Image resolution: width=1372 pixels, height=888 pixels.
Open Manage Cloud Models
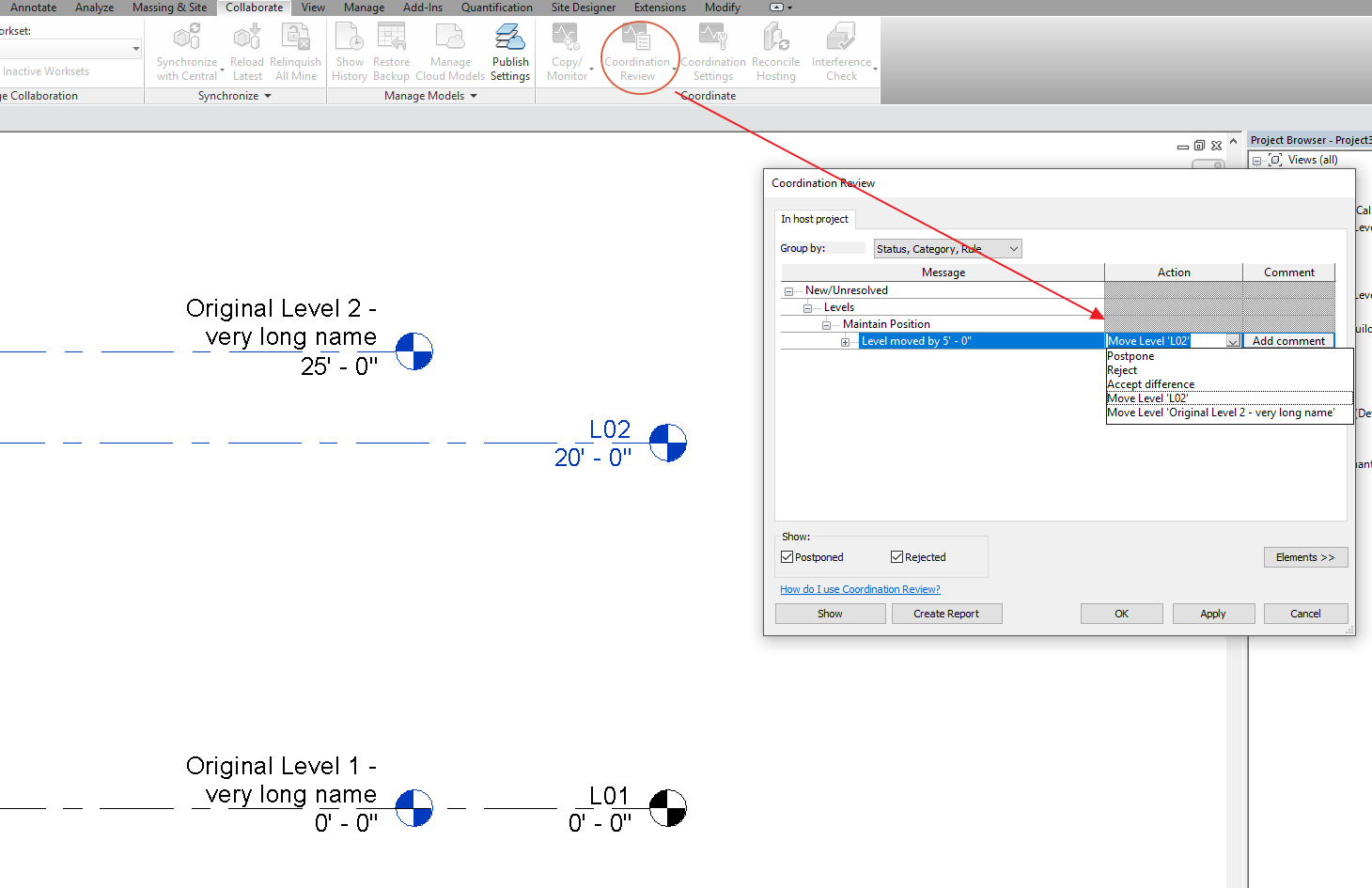[450, 52]
